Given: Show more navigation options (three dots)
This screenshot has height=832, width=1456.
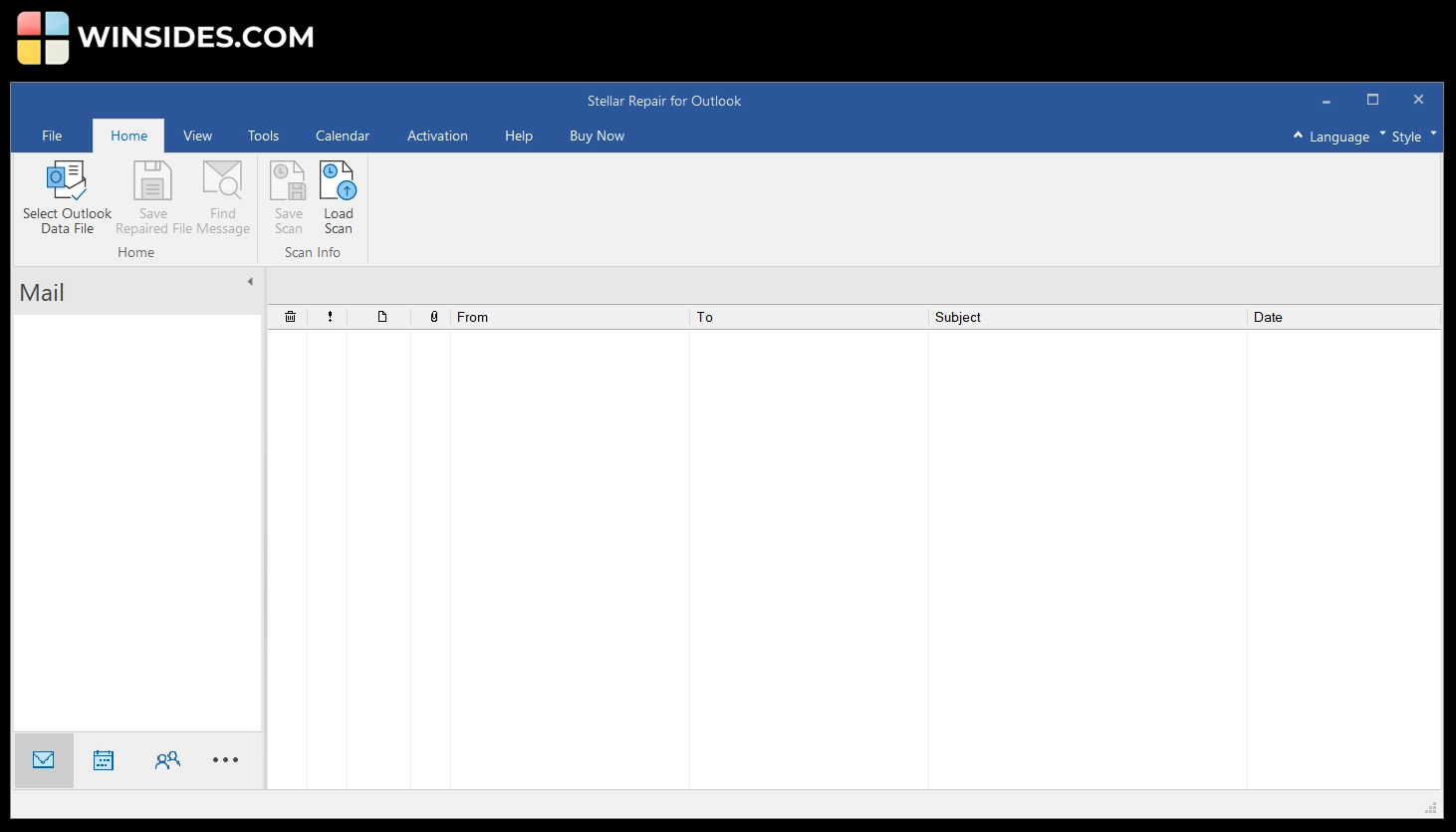Looking at the screenshot, I should (226, 760).
